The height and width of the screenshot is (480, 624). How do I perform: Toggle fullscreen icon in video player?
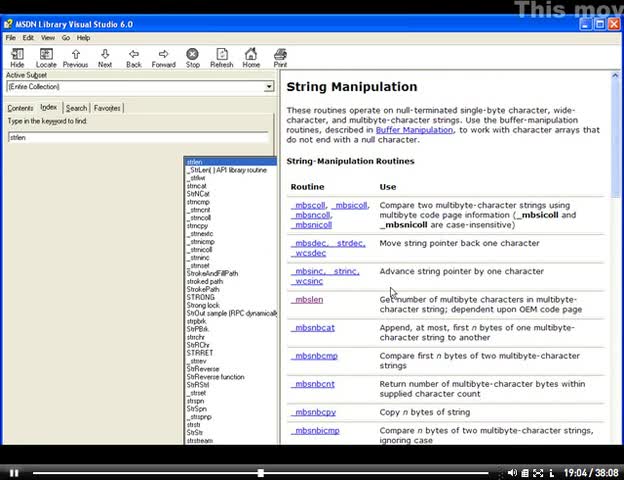pos(538,473)
